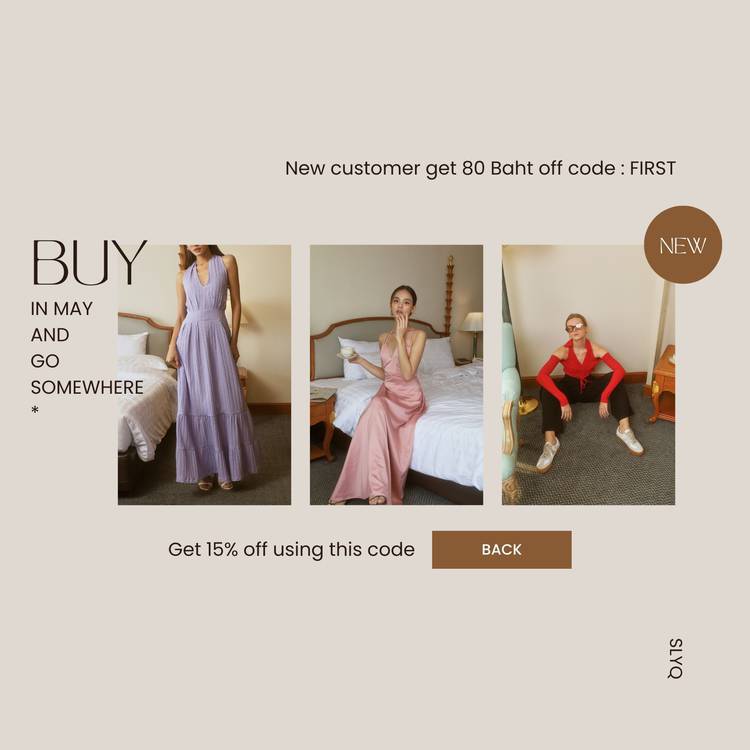This screenshot has height=750, width=750.
Task: Select the large BUY heading
Action: (89, 263)
